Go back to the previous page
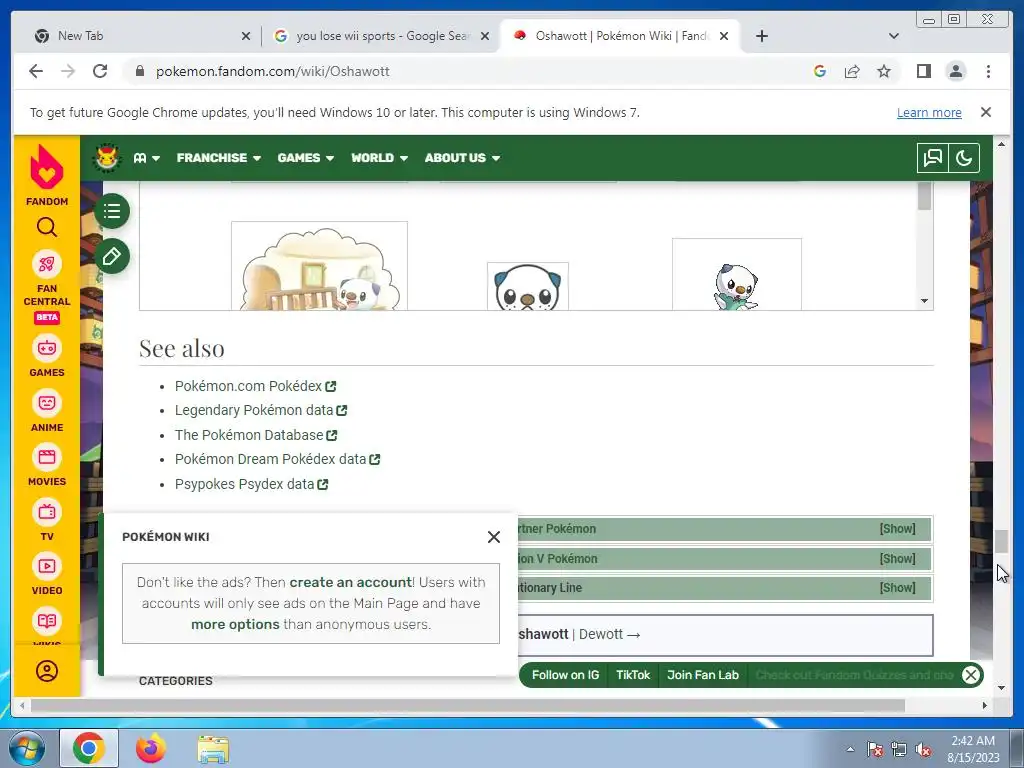Image resolution: width=1024 pixels, height=768 pixels. tap(36, 71)
